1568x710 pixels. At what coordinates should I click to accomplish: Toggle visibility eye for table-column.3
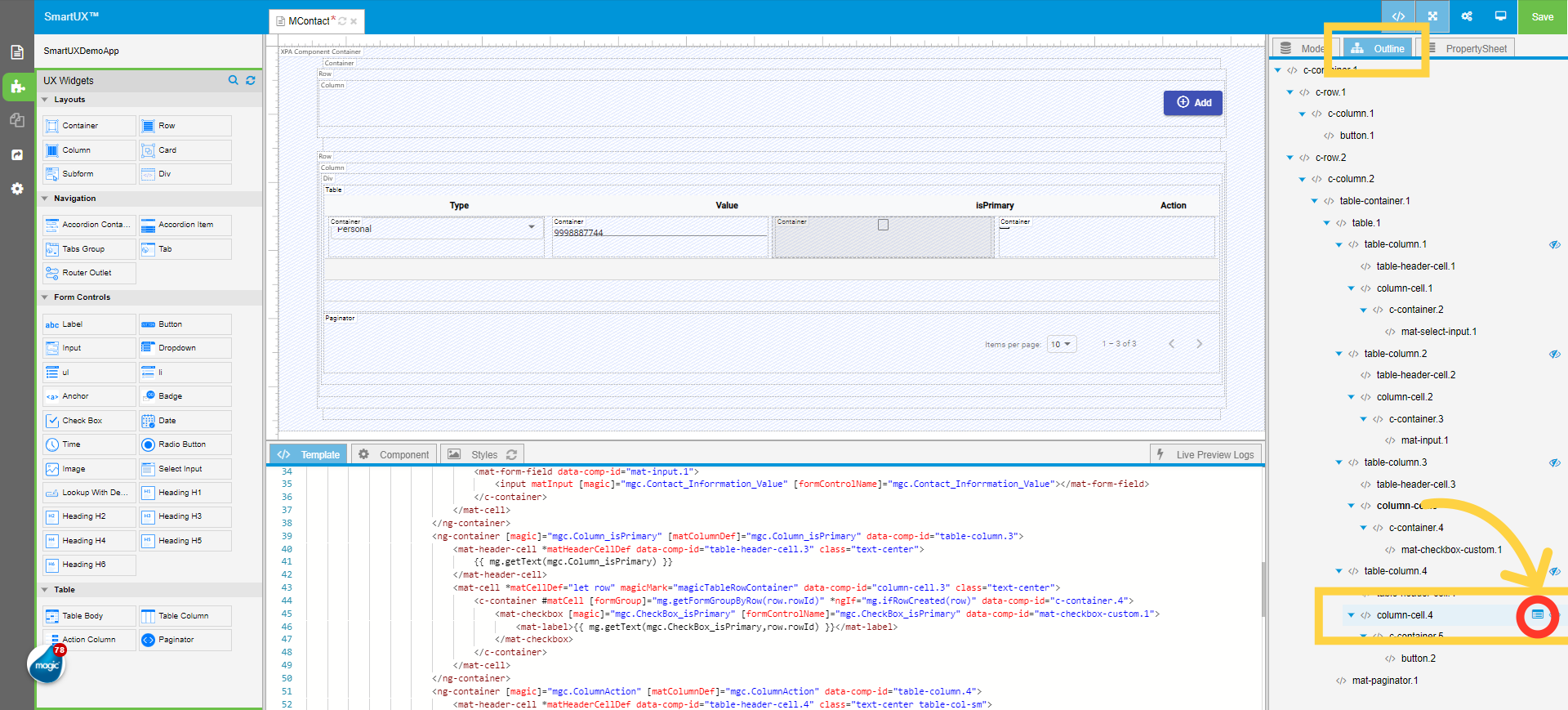[x=1555, y=462]
